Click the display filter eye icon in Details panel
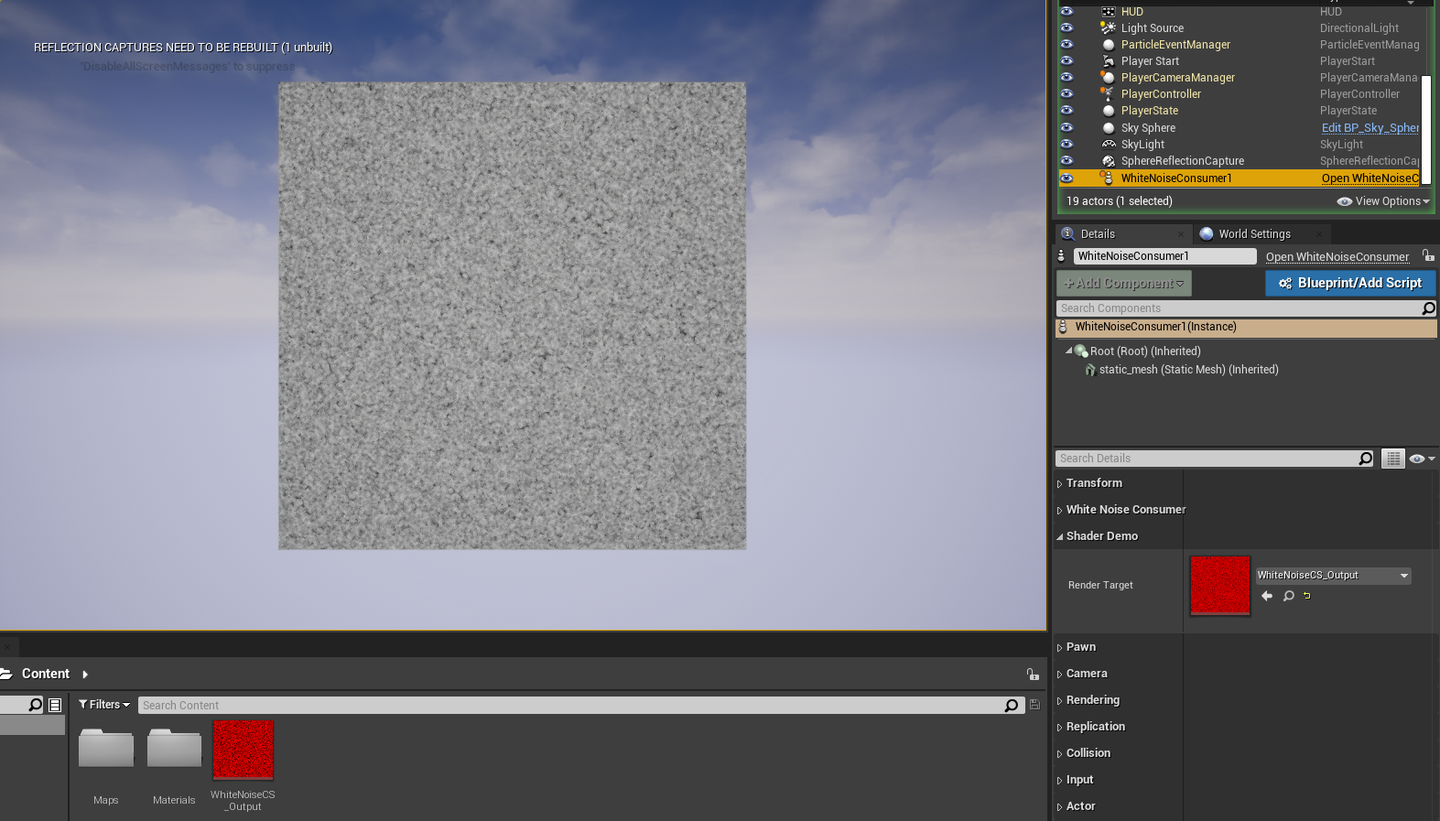Image resolution: width=1440 pixels, height=821 pixels. (x=1419, y=458)
